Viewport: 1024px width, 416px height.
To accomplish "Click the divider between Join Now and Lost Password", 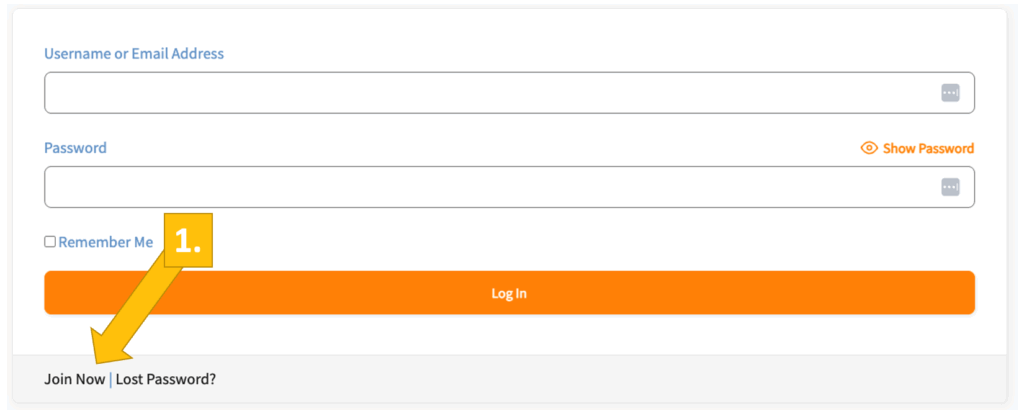I will 110,379.
